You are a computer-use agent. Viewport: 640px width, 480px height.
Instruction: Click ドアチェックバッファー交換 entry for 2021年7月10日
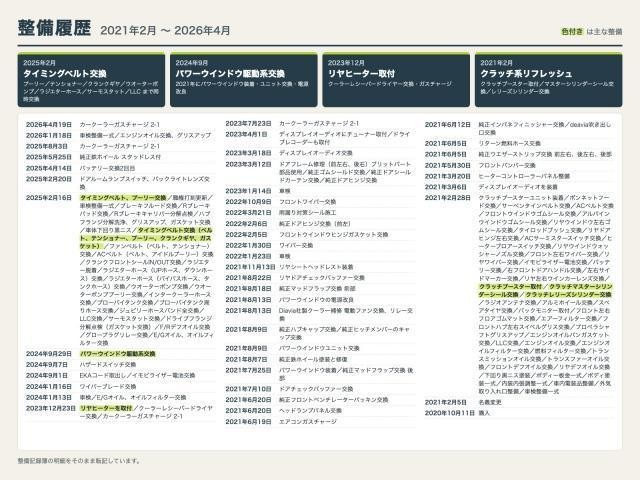click(316, 389)
